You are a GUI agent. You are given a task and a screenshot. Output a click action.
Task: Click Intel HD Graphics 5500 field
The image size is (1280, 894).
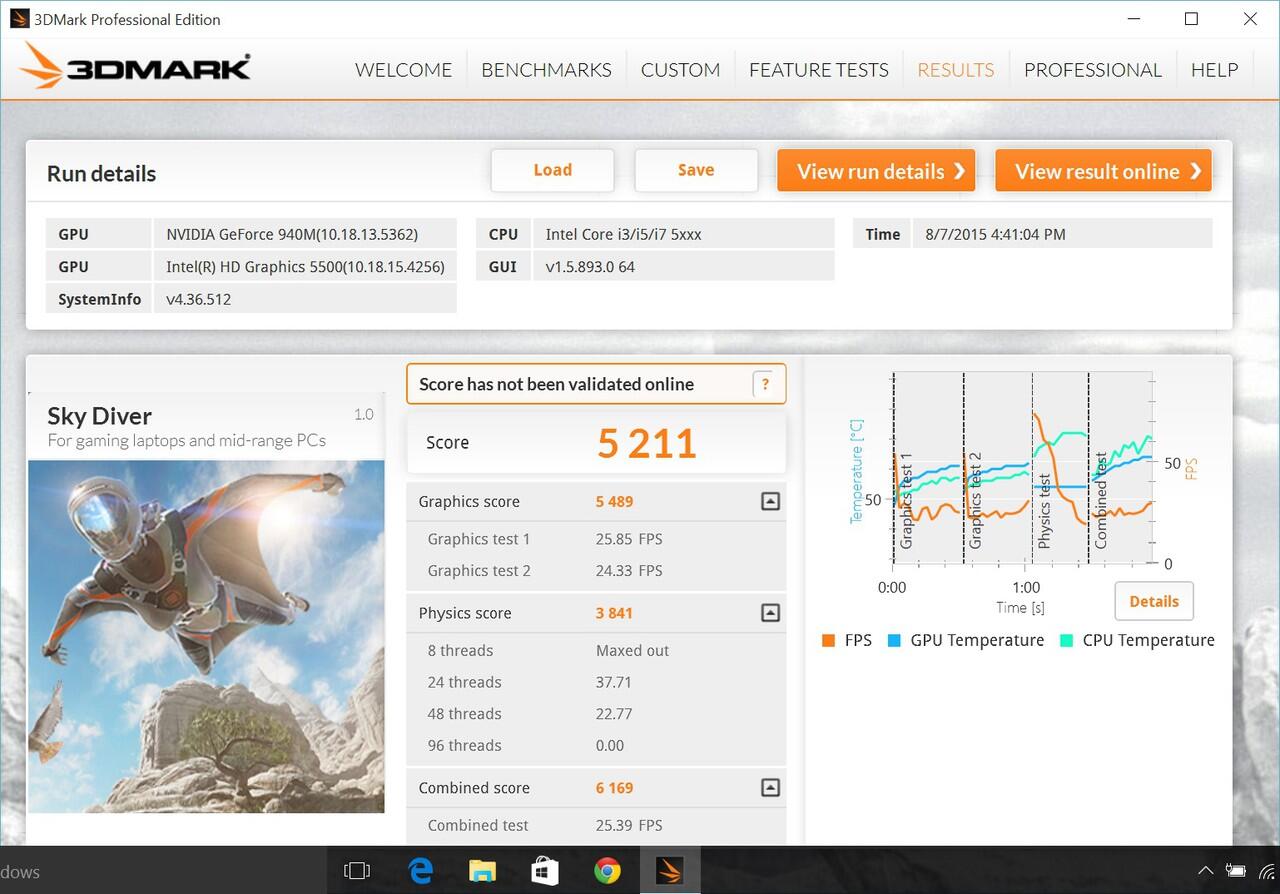[x=305, y=266]
